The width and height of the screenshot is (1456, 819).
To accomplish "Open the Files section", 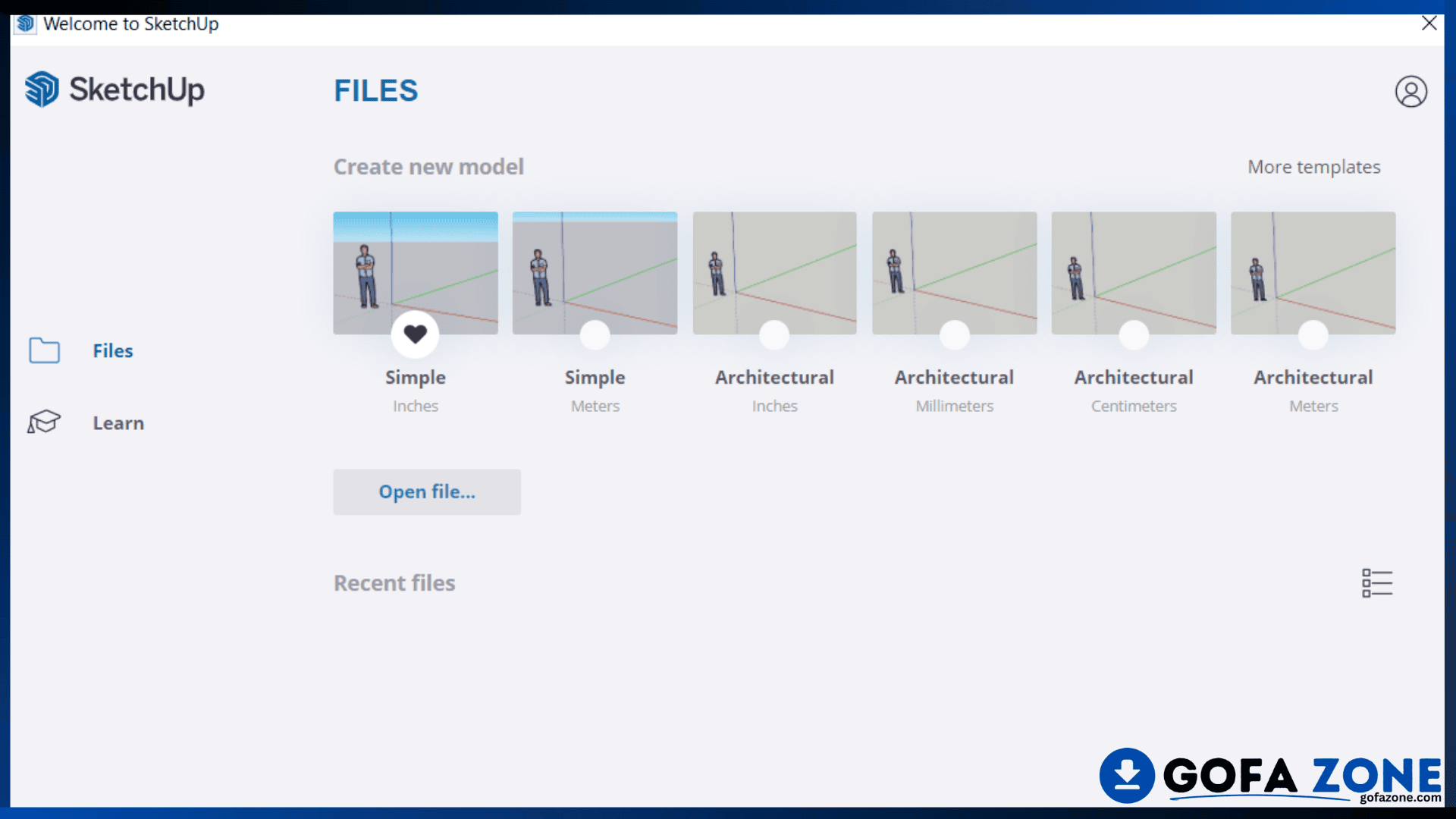I will [113, 350].
